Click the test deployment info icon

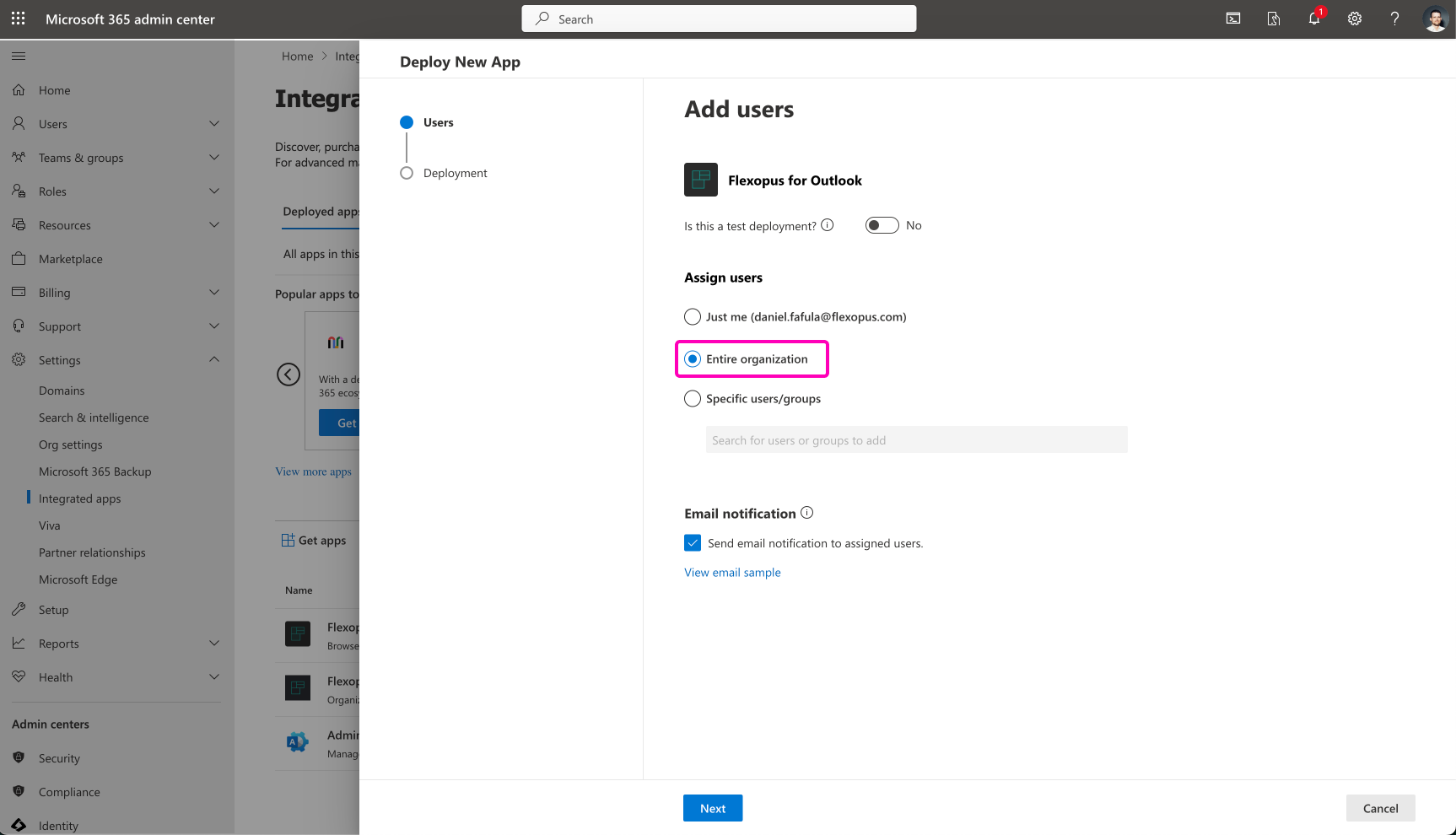[828, 225]
